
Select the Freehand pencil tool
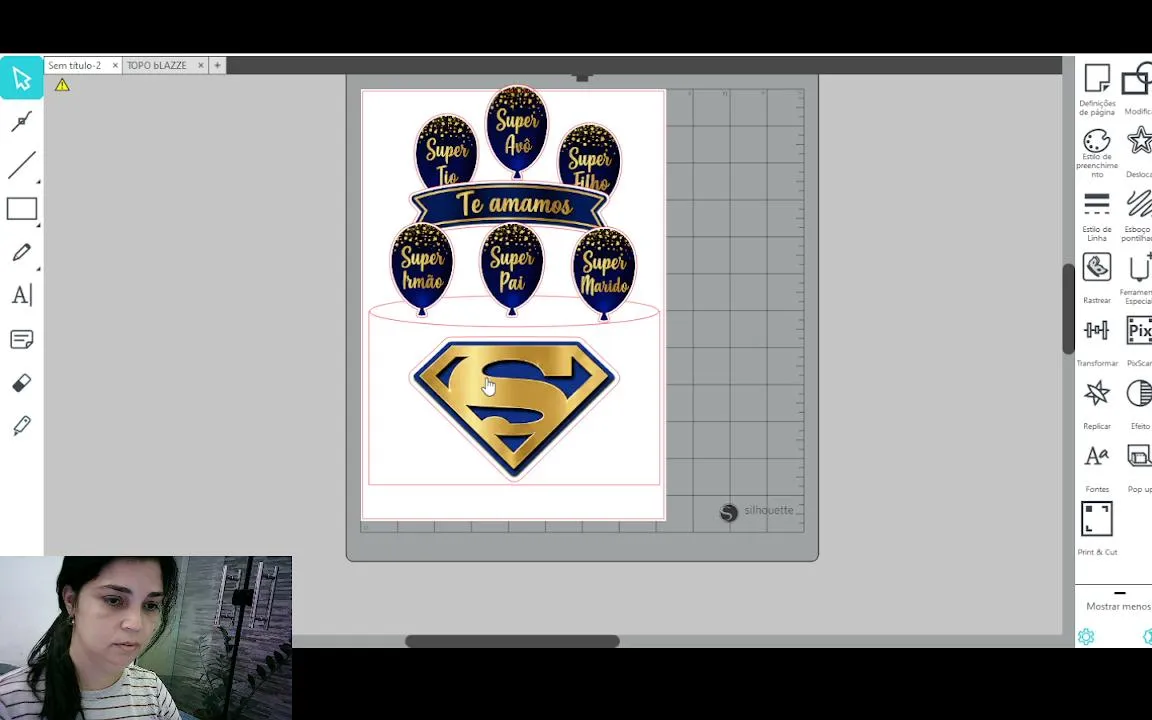[x=21, y=252]
